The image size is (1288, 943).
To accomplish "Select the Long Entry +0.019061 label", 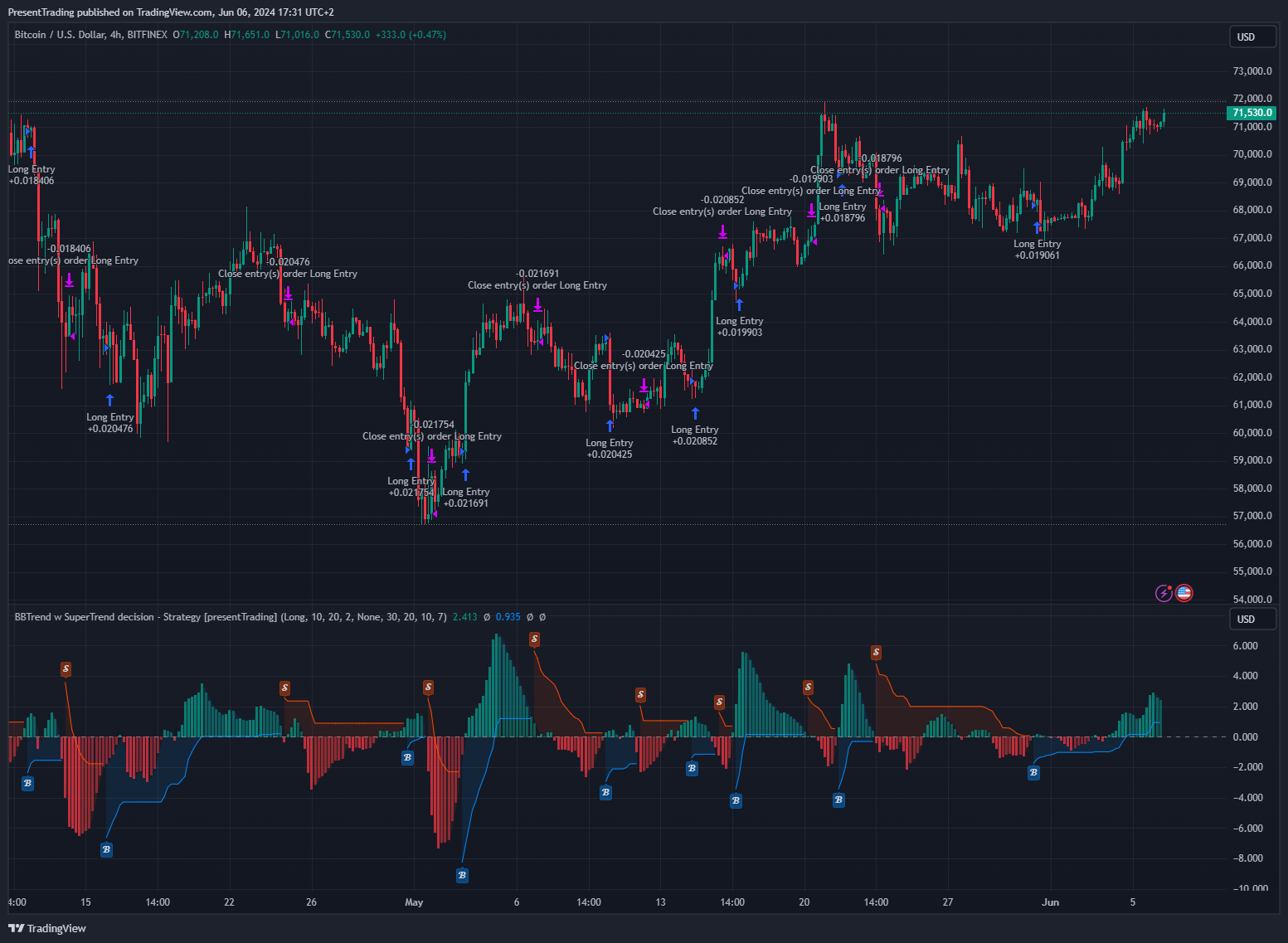I will pos(1038,250).
